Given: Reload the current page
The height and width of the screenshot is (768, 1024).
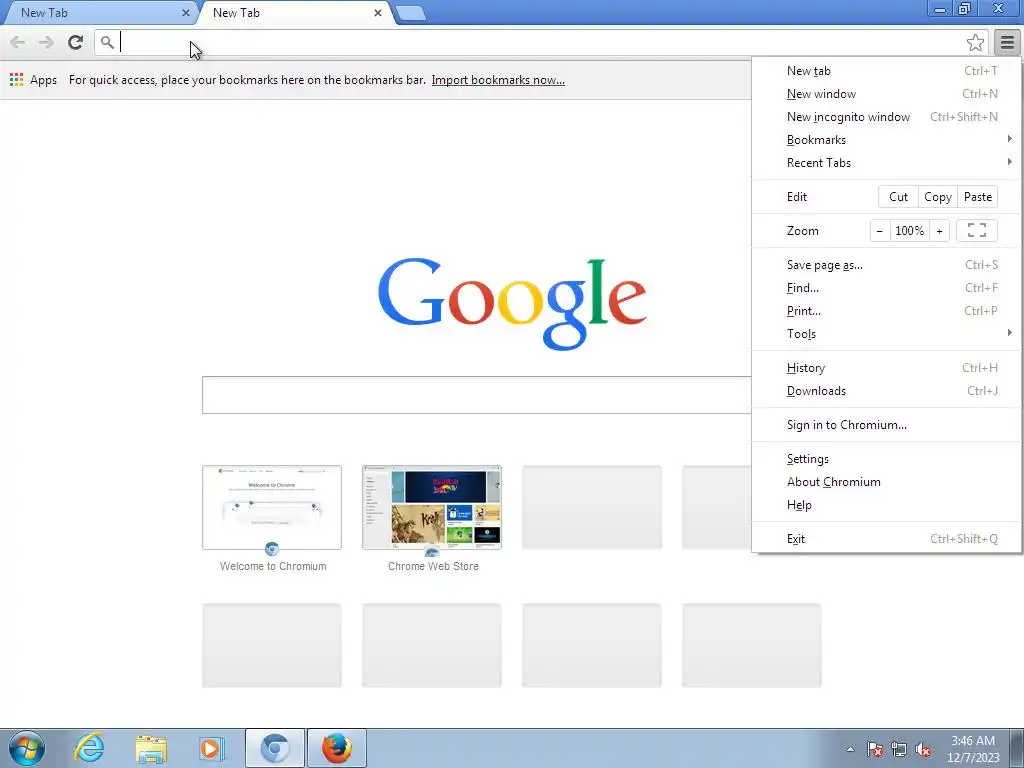Looking at the screenshot, I should click(x=75, y=42).
